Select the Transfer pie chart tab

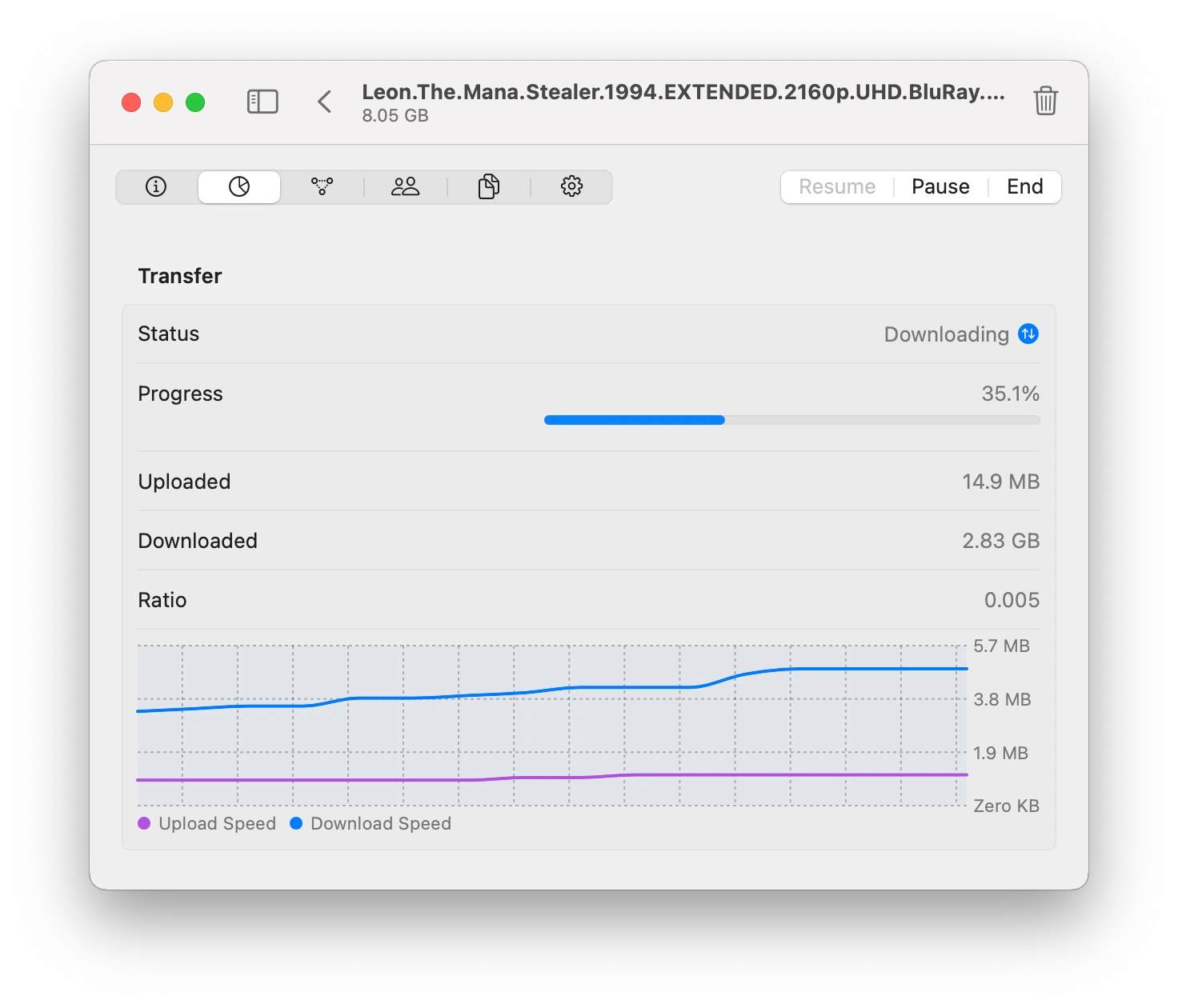[x=239, y=186]
